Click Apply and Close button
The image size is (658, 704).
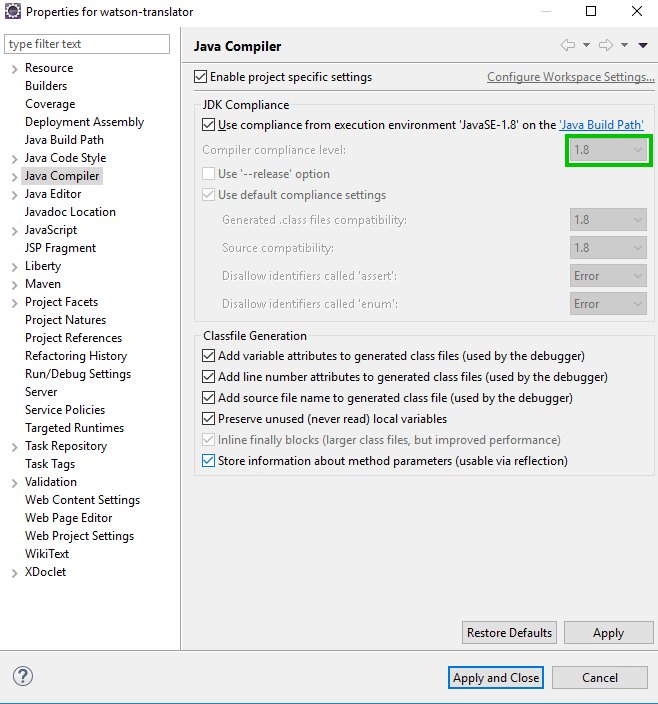click(496, 677)
